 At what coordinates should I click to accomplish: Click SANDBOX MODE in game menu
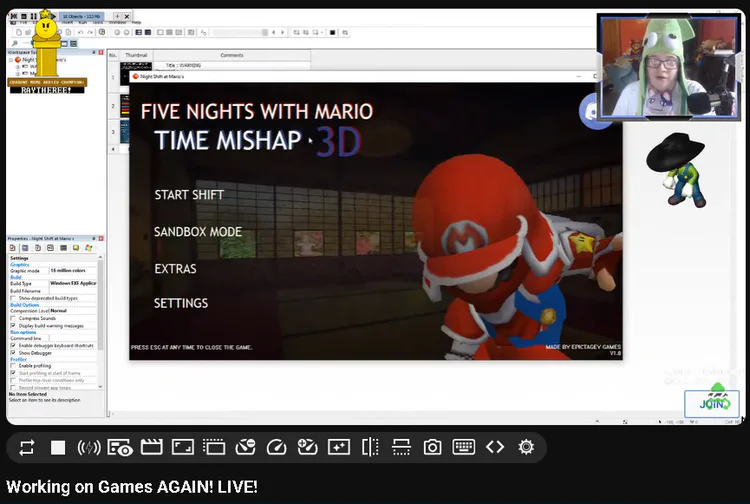coord(198,232)
